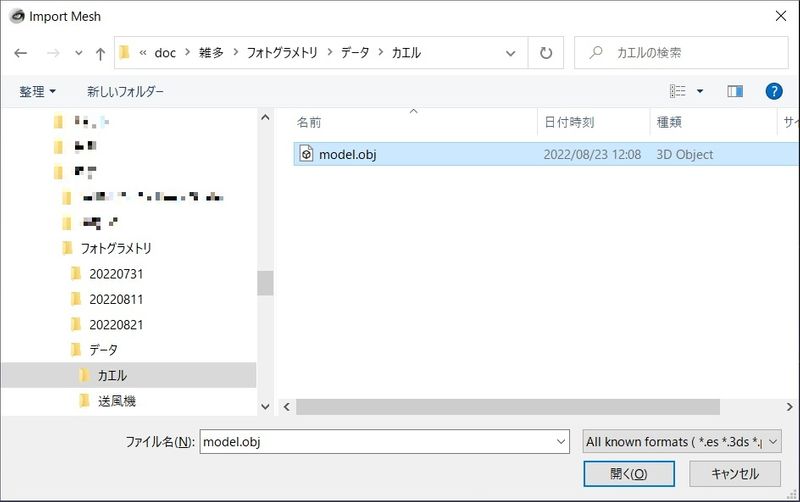
Task: Sort by 日付時刻 column header
Action: [x=569, y=122]
